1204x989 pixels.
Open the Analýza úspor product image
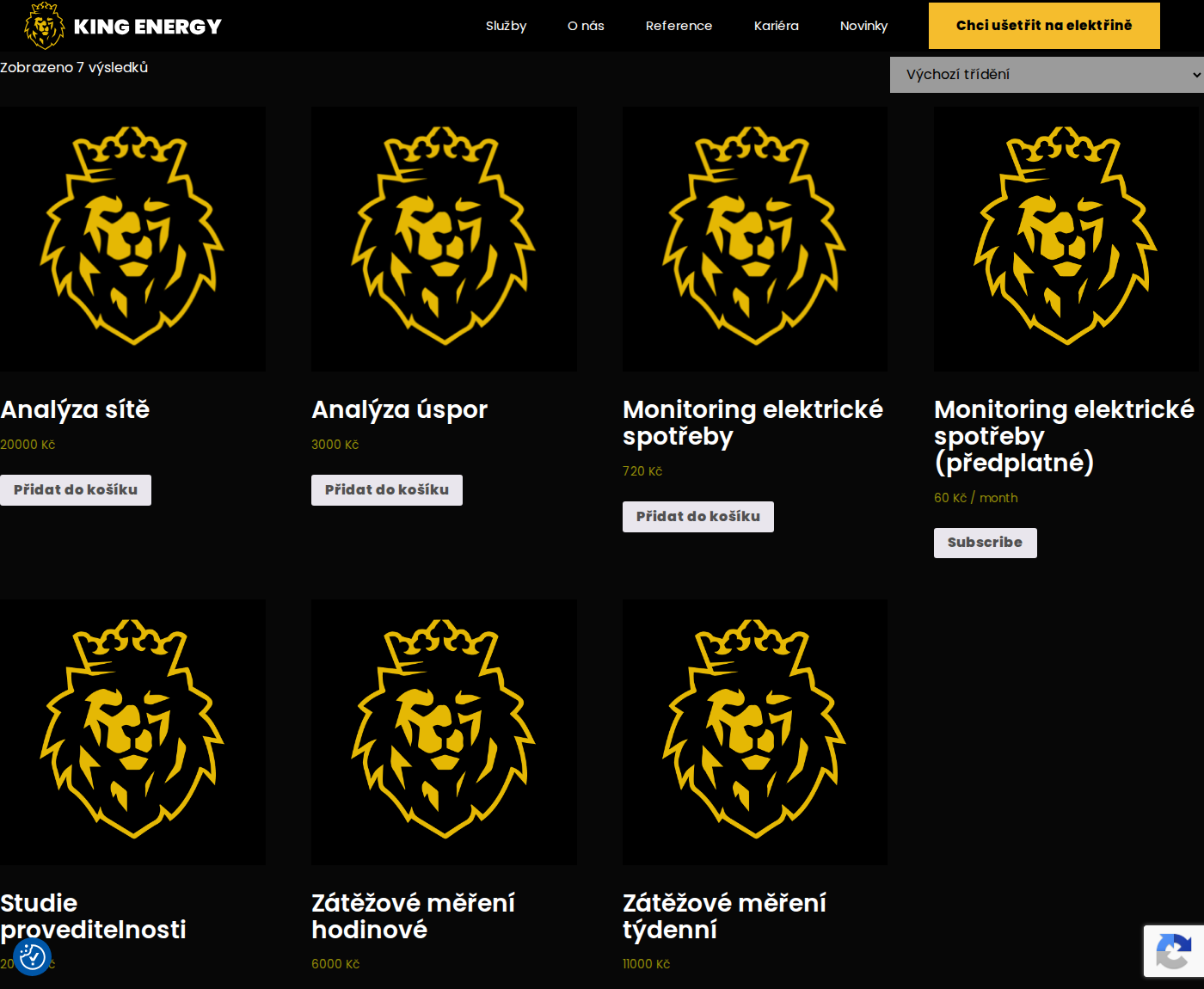444,239
